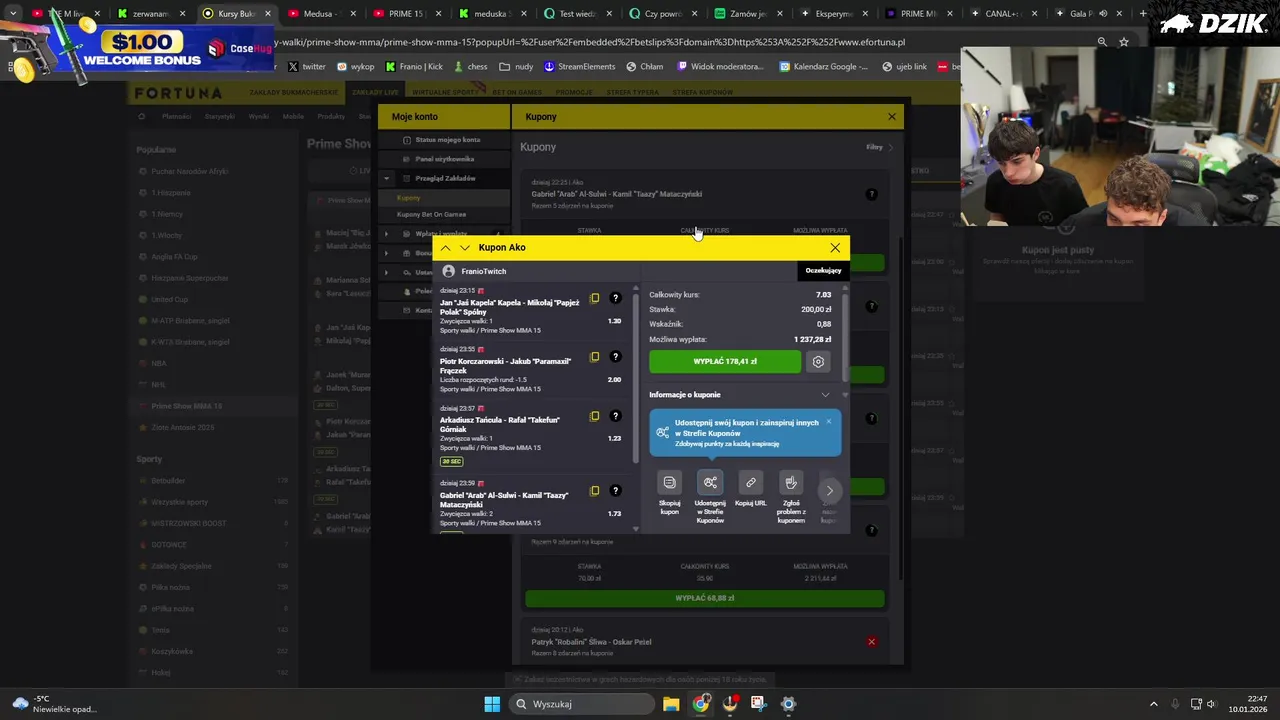The width and height of the screenshot is (1280, 720).
Task: Open cashout settings gear icon
Action: (x=818, y=362)
